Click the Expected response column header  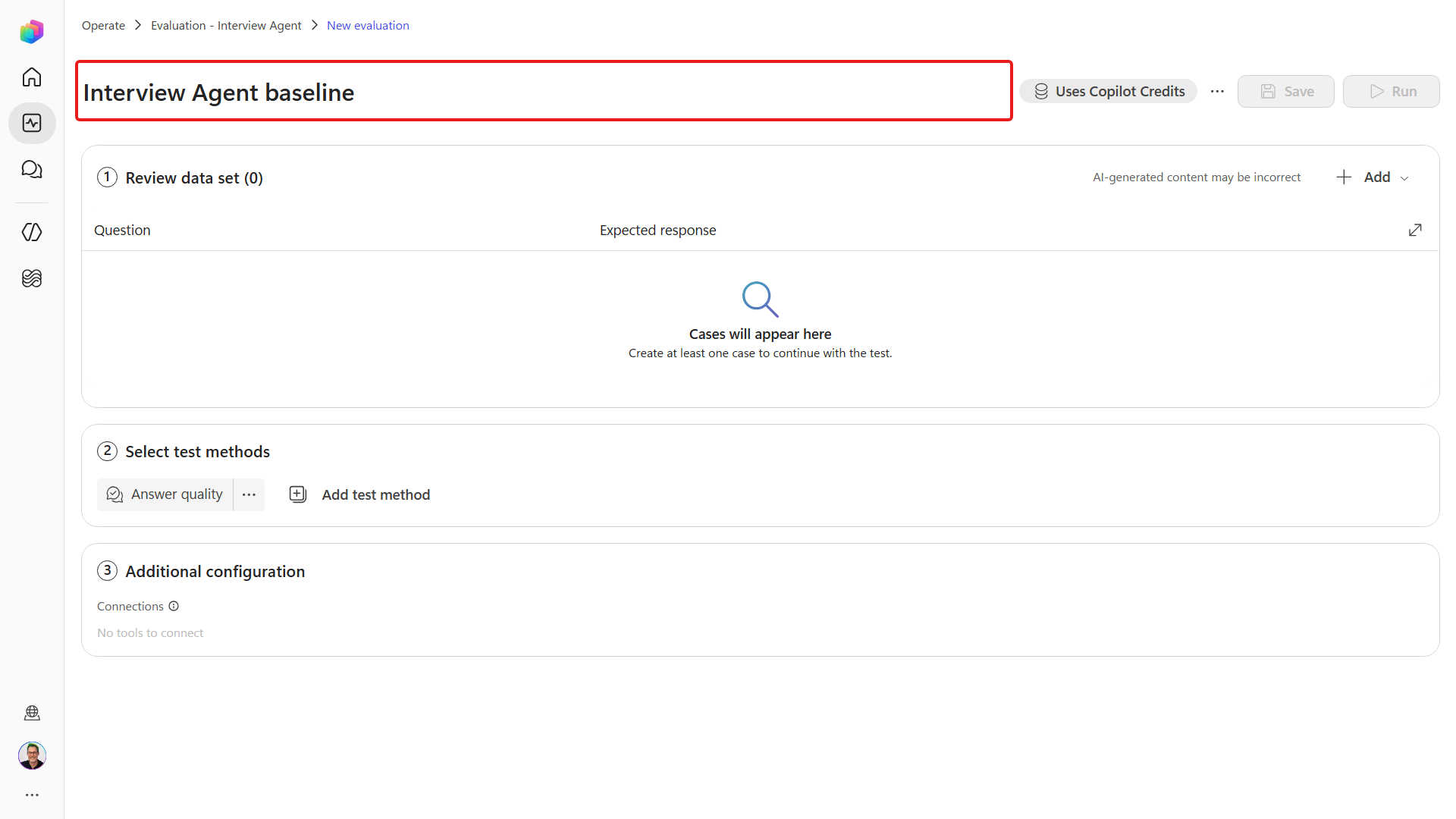(657, 230)
